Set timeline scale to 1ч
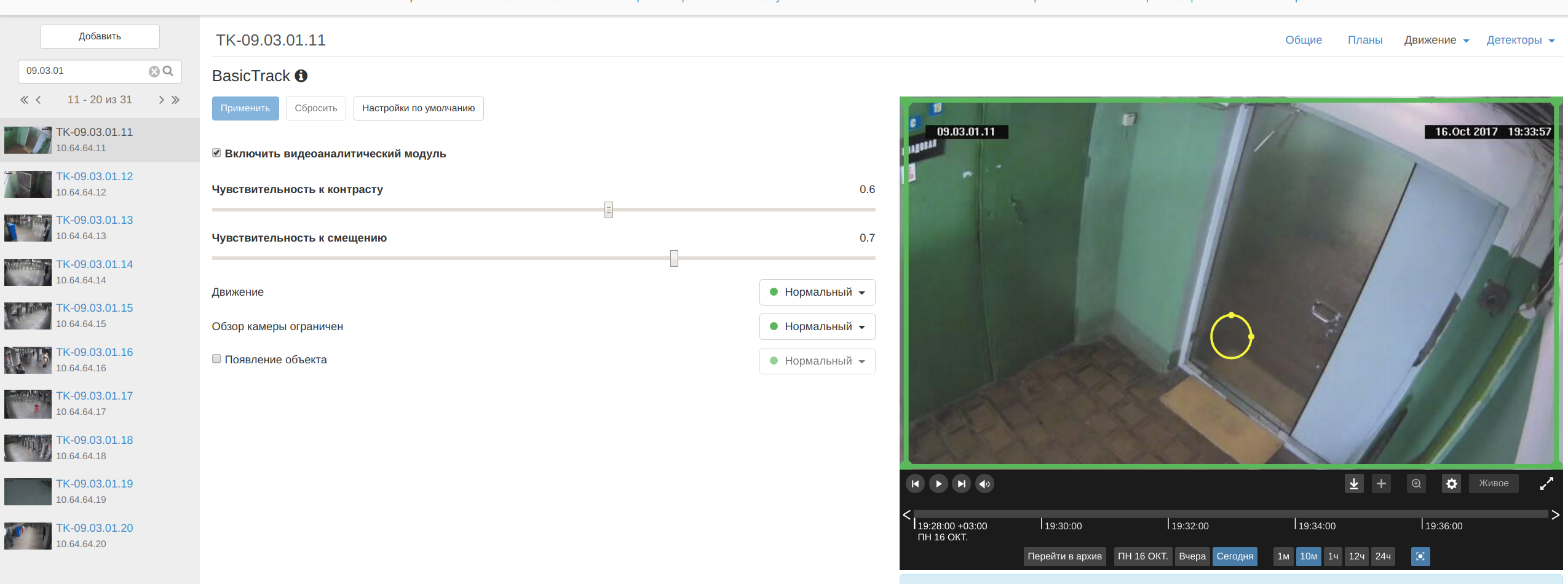Viewport: 1568px width, 584px height. point(1333,556)
